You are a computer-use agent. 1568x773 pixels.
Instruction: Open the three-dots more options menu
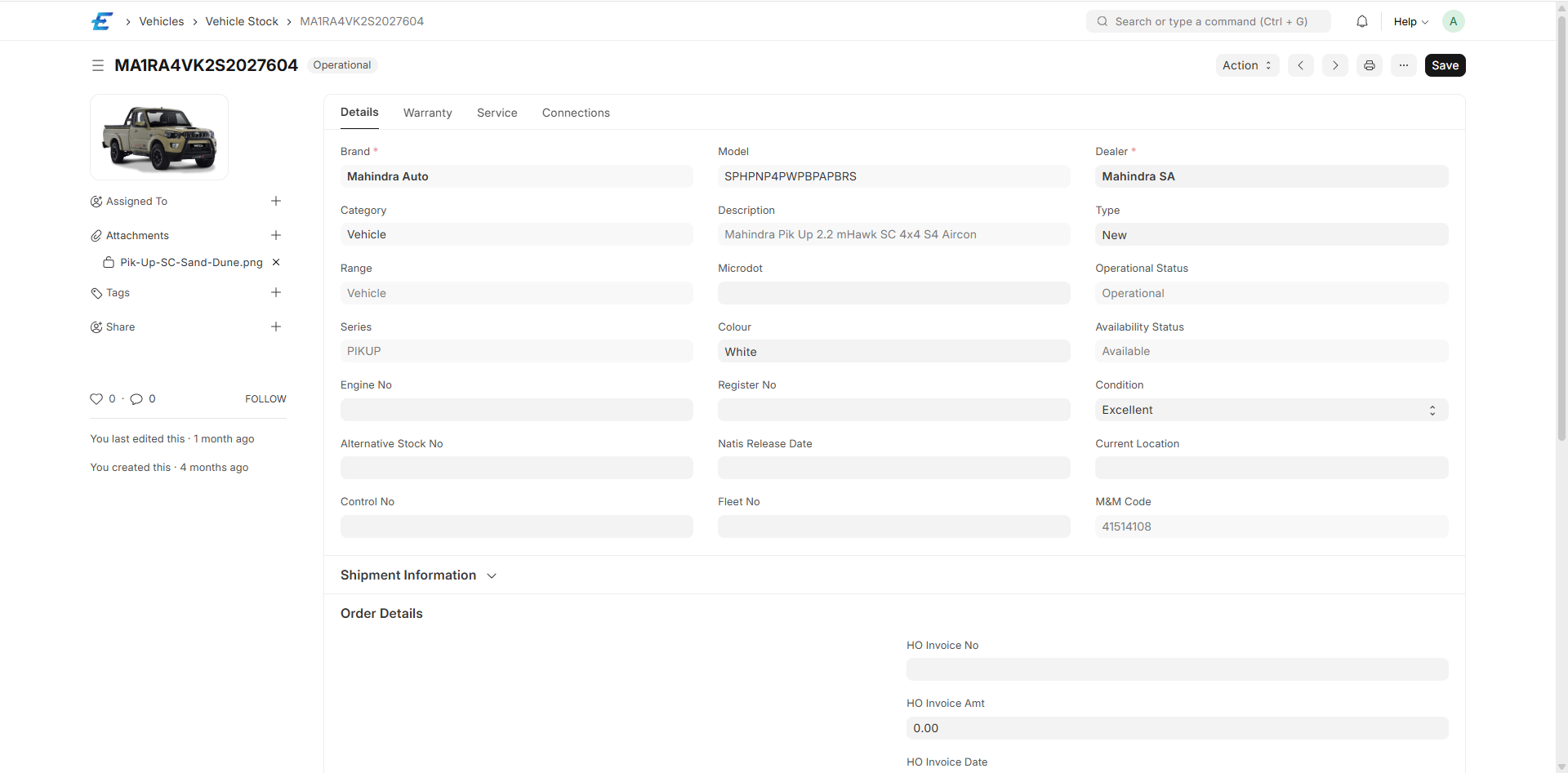(x=1404, y=65)
